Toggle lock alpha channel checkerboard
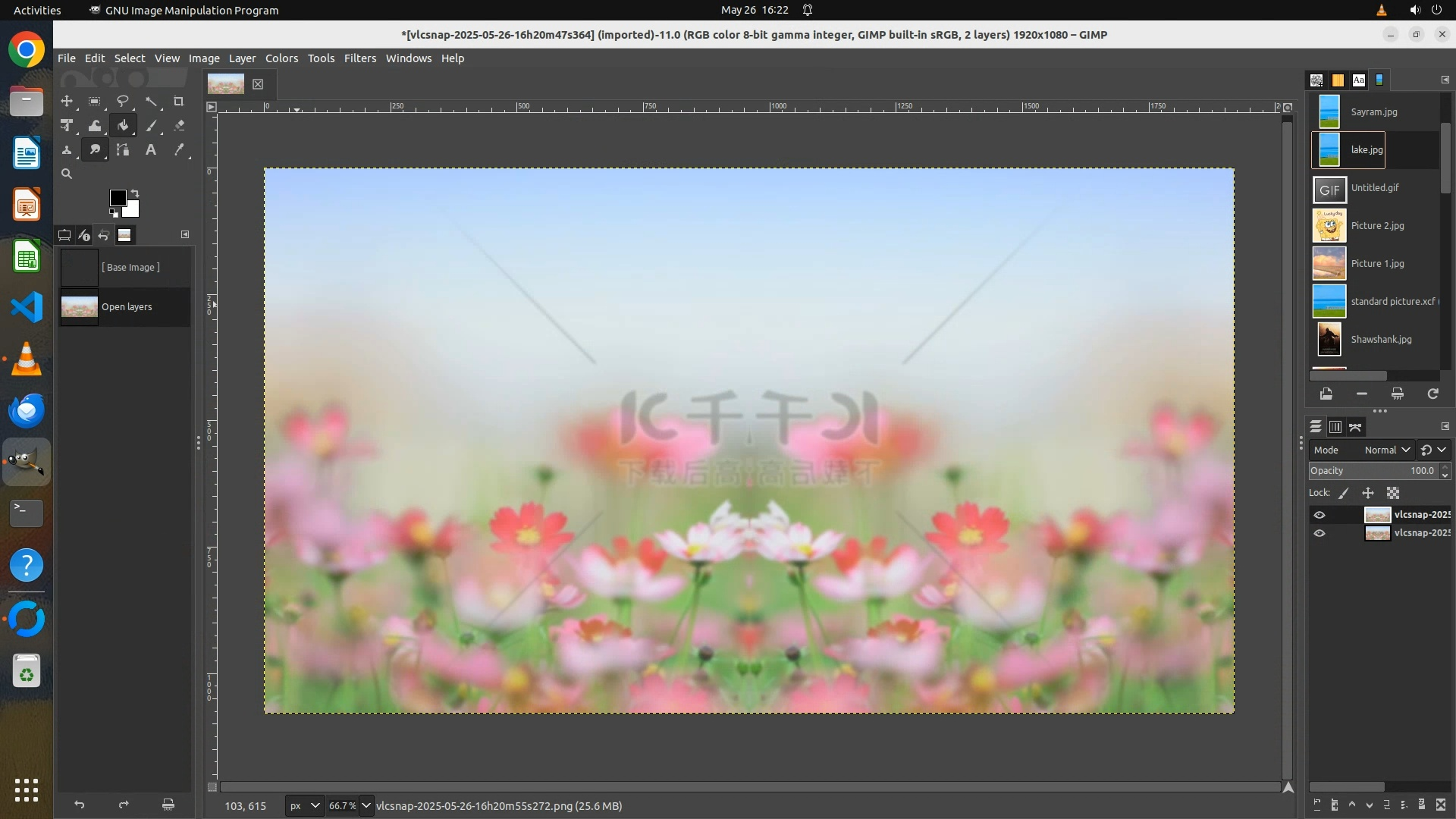Screen dimensions: 1456x819 pos(1393,493)
